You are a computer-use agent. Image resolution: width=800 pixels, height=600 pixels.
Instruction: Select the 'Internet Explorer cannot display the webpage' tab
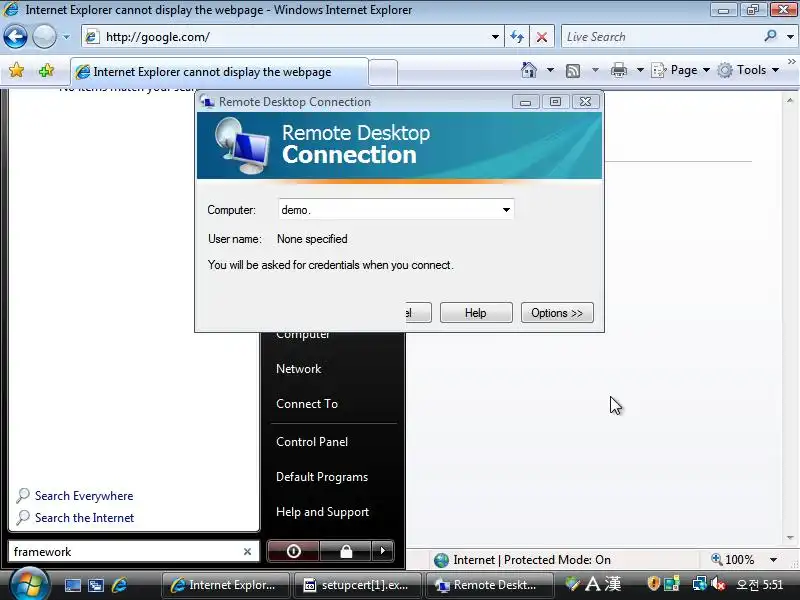click(219, 72)
